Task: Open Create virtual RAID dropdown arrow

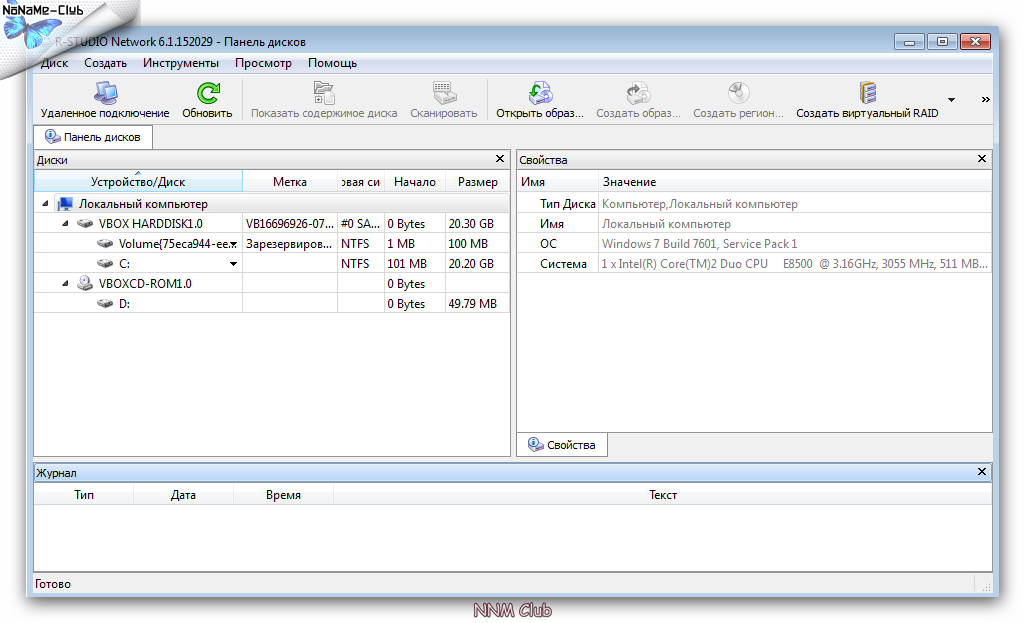Action: 951,100
